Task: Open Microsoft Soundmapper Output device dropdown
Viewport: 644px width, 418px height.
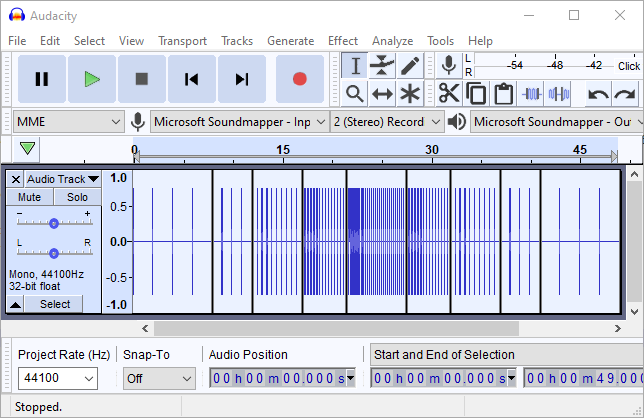Action: [x=557, y=122]
